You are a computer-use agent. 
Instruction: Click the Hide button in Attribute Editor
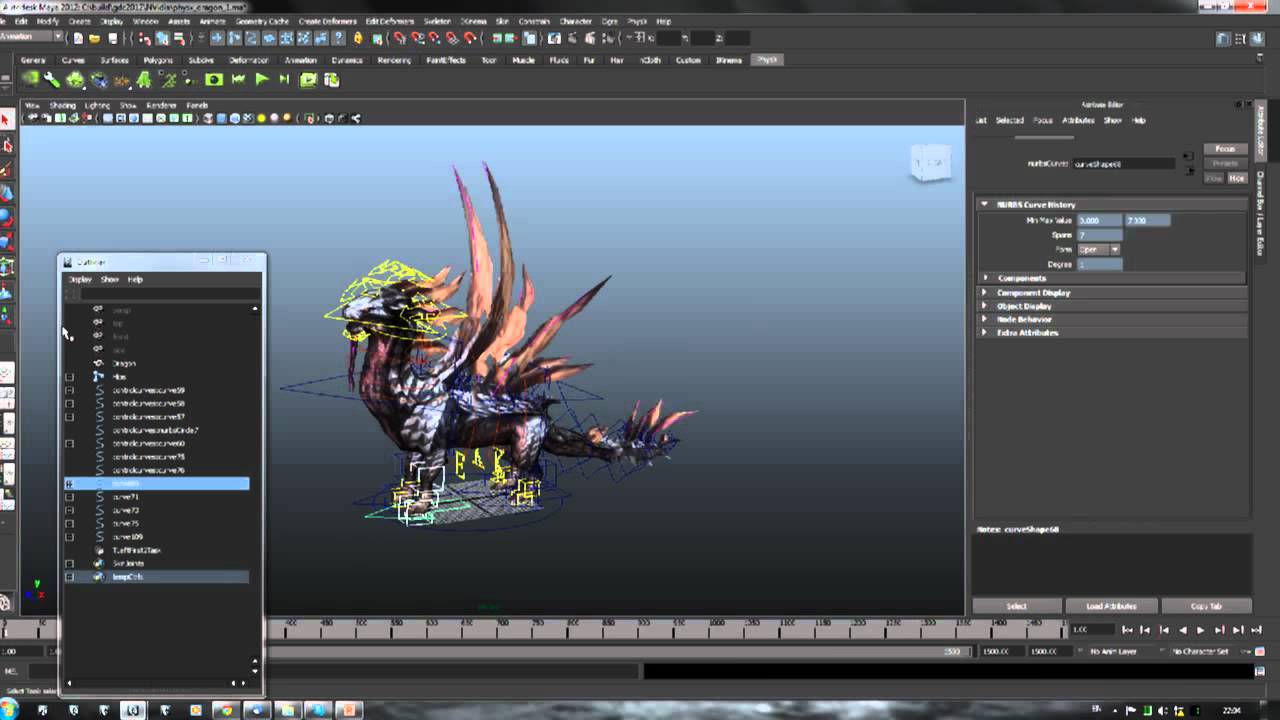point(1237,178)
